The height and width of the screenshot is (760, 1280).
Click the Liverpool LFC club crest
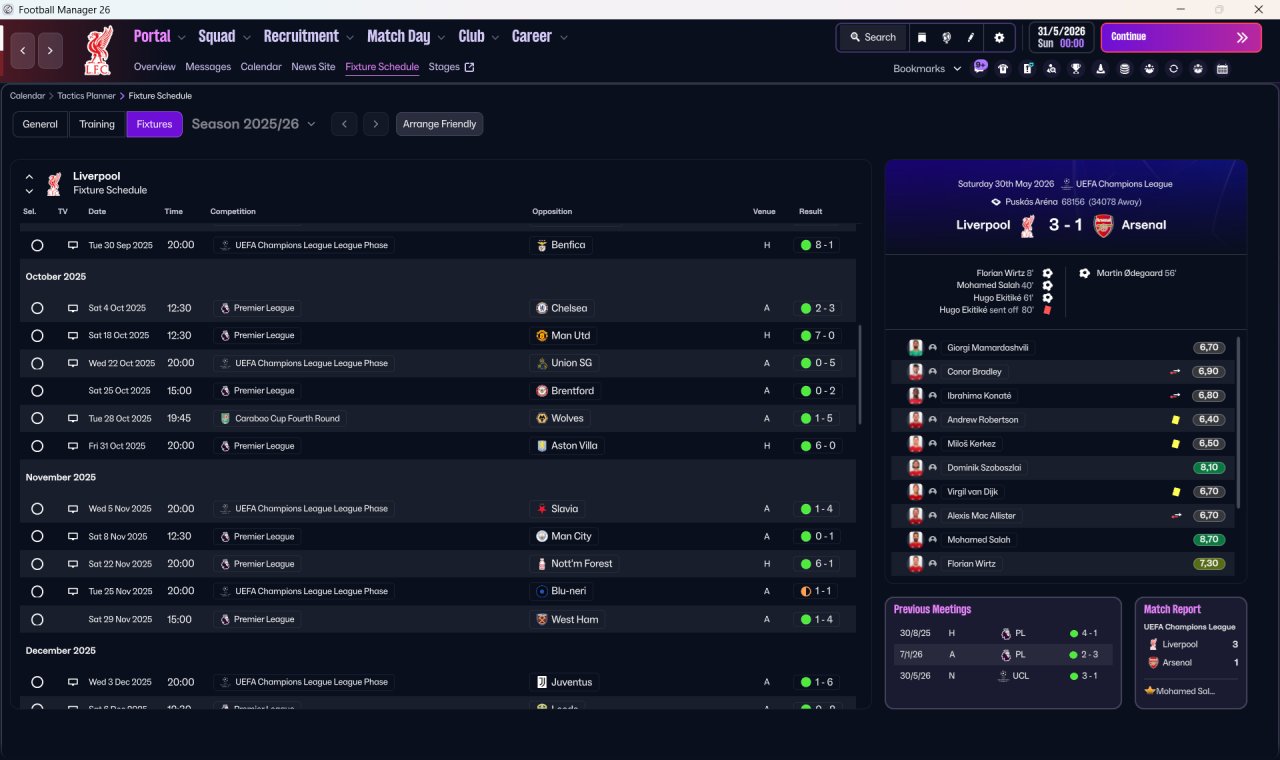[97, 50]
